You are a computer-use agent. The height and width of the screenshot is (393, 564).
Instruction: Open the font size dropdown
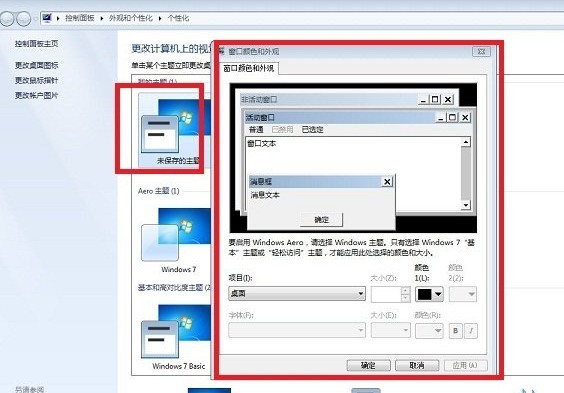click(x=391, y=330)
